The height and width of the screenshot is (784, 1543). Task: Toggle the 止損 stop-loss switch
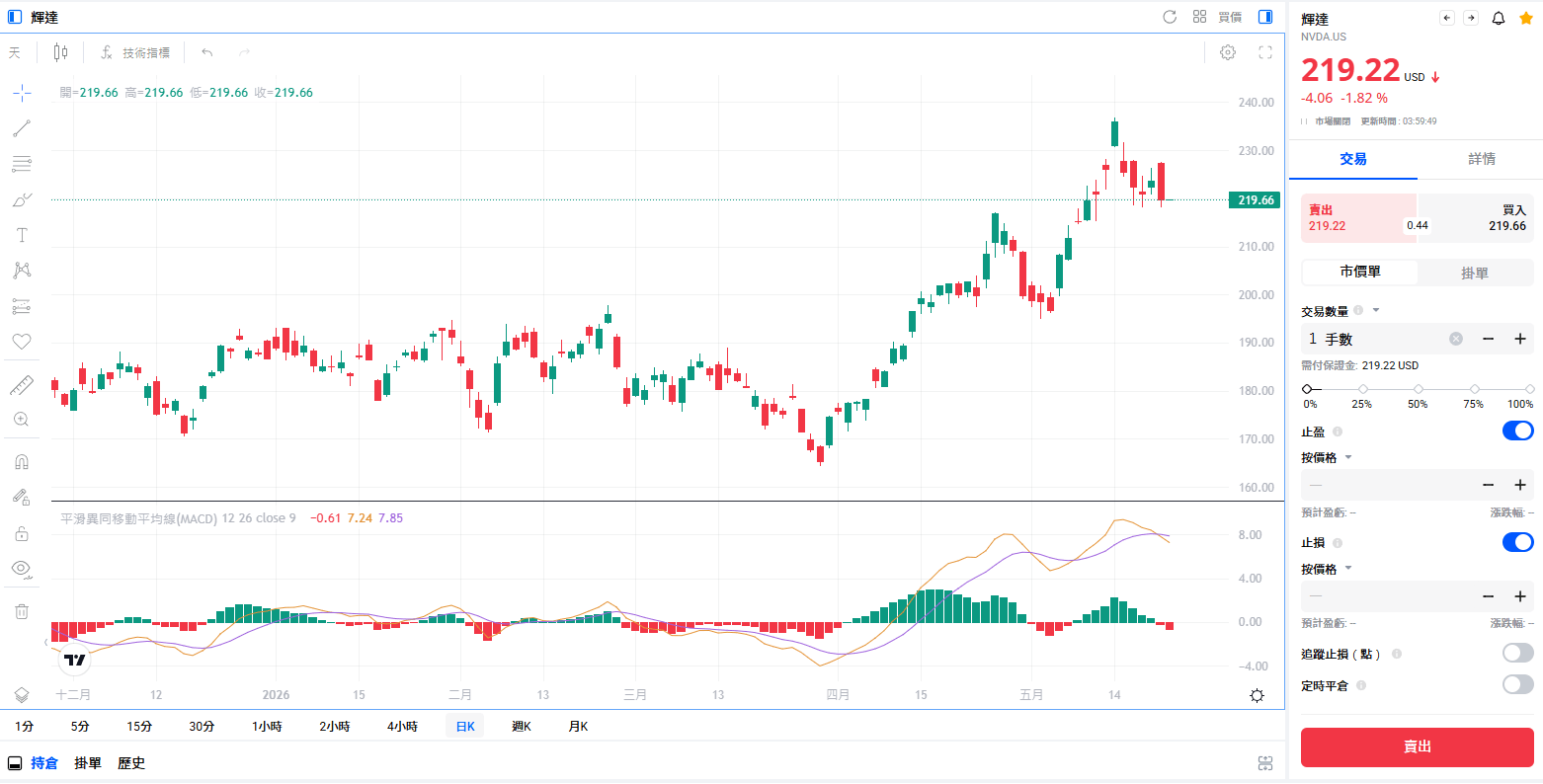(x=1517, y=542)
